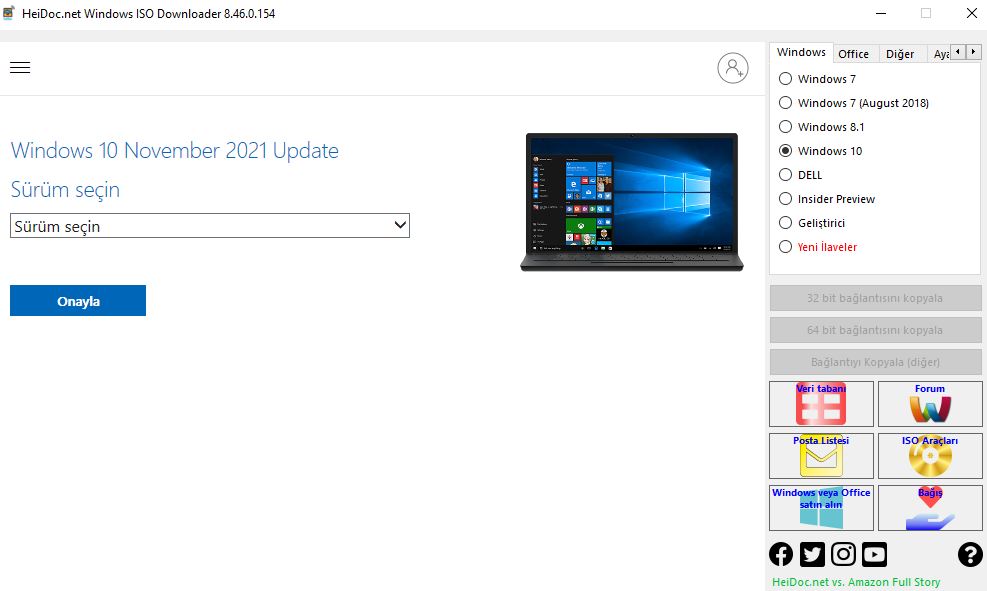987x591 pixels.
Task: Select the Windows 7 radio button
Action: pos(786,79)
